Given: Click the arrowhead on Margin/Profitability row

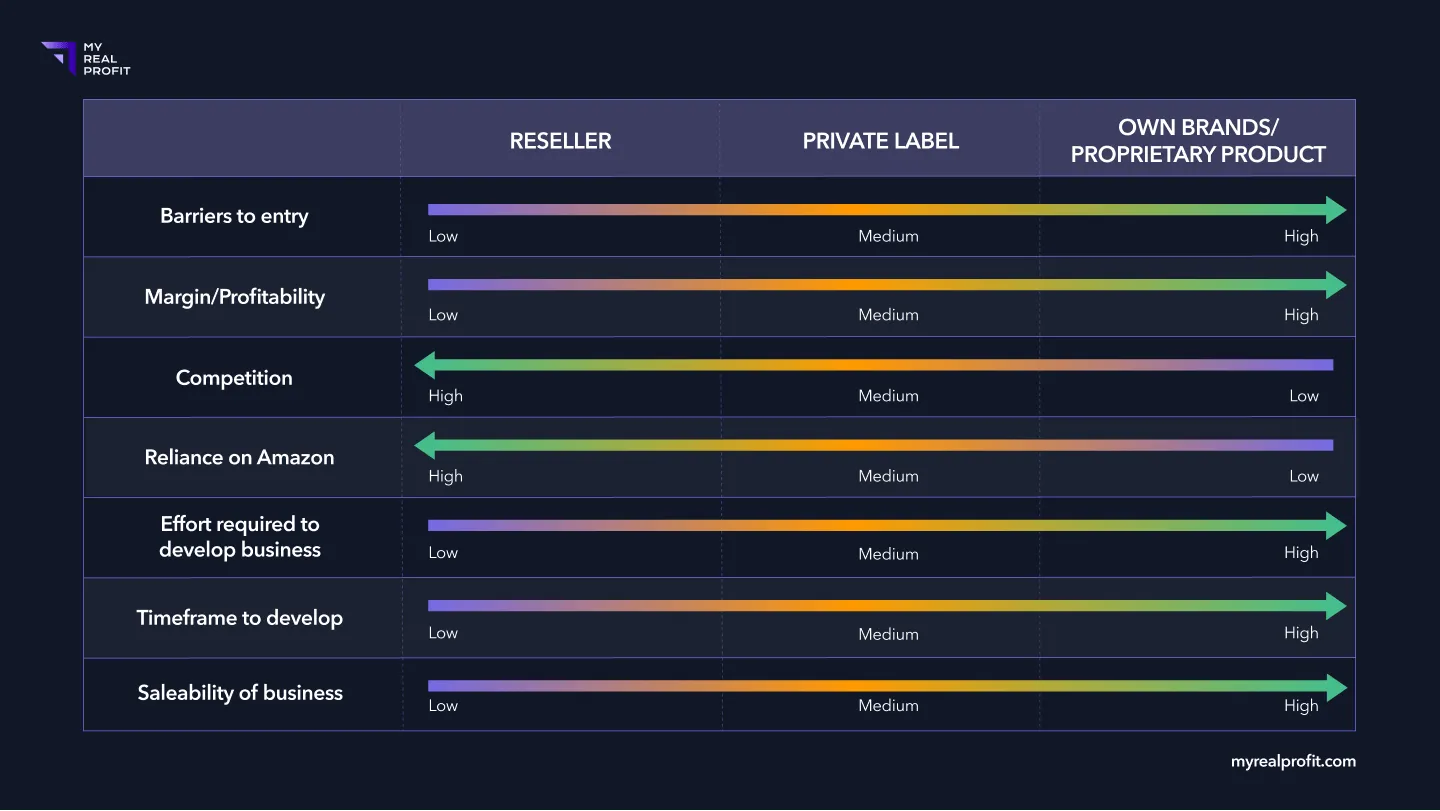Looking at the screenshot, I should [x=1336, y=285].
